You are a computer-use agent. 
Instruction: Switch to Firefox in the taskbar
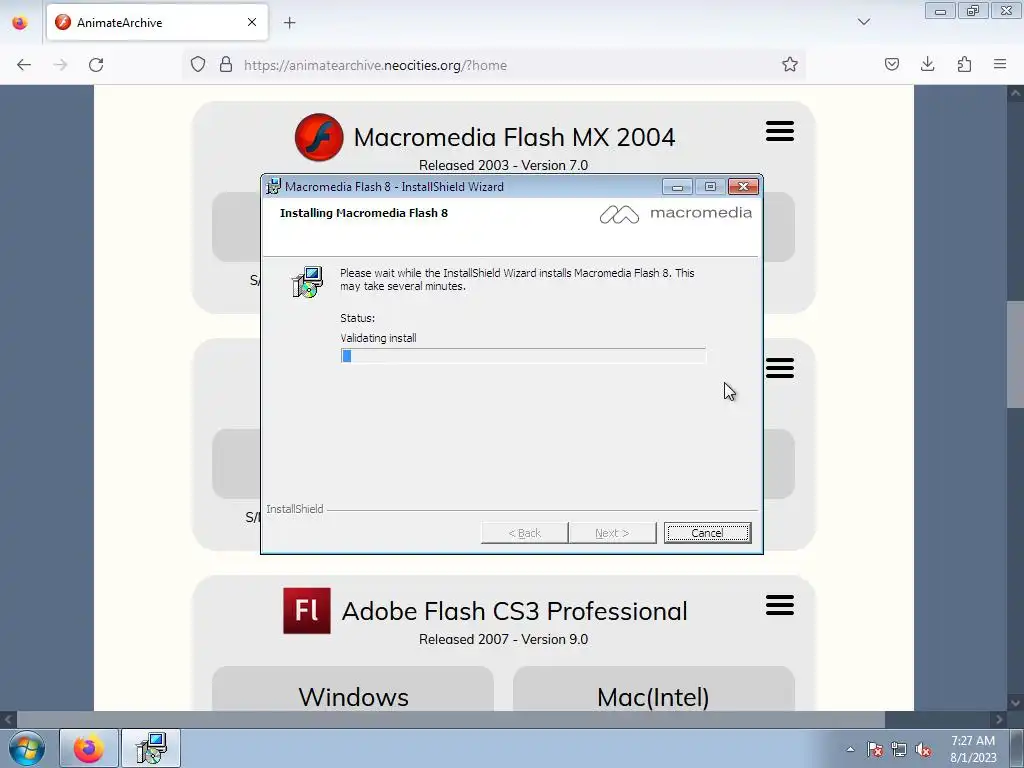click(x=89, y=748)
